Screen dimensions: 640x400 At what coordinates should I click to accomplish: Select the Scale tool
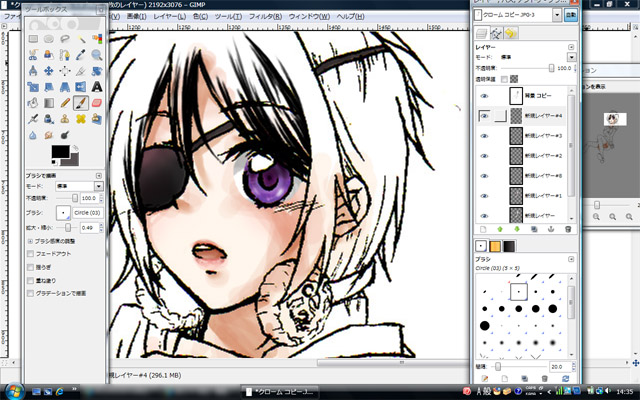tap(33, 87)
